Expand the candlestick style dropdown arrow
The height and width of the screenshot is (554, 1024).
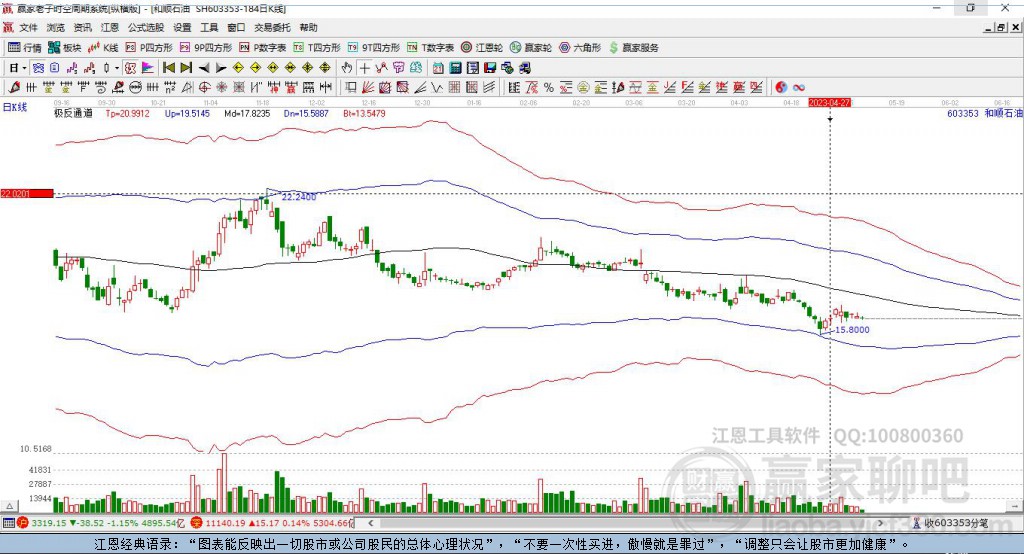click(117, 68)
